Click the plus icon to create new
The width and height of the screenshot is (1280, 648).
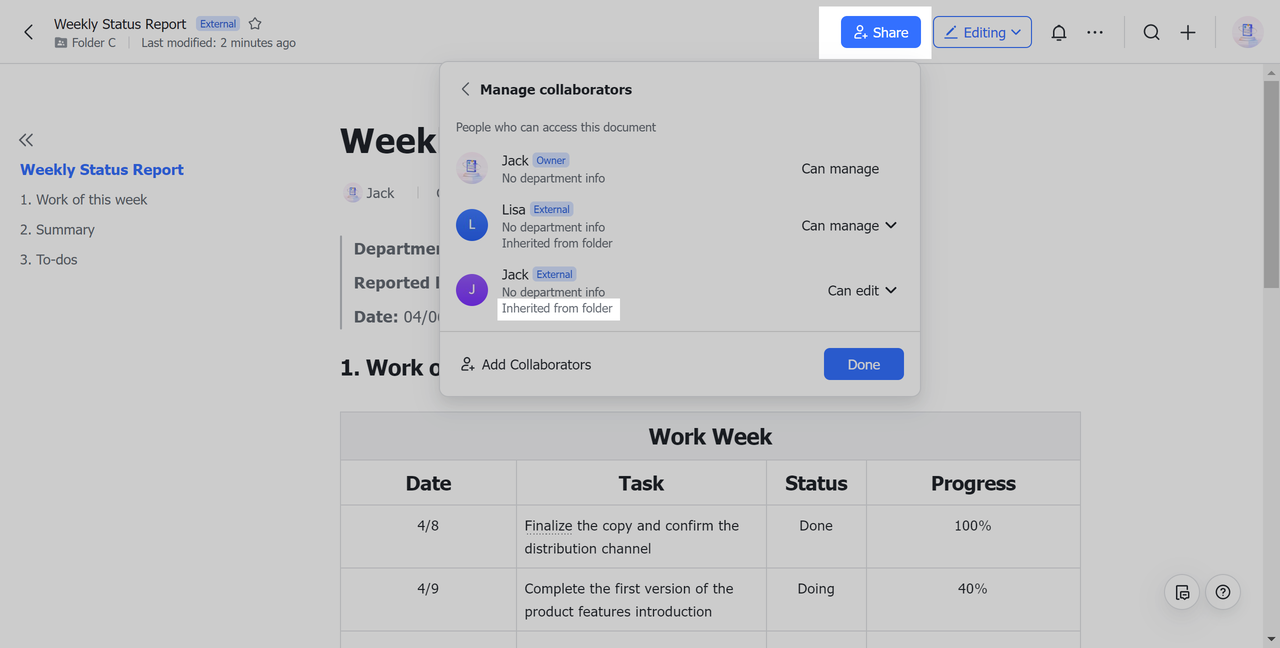click(1188, 33)
